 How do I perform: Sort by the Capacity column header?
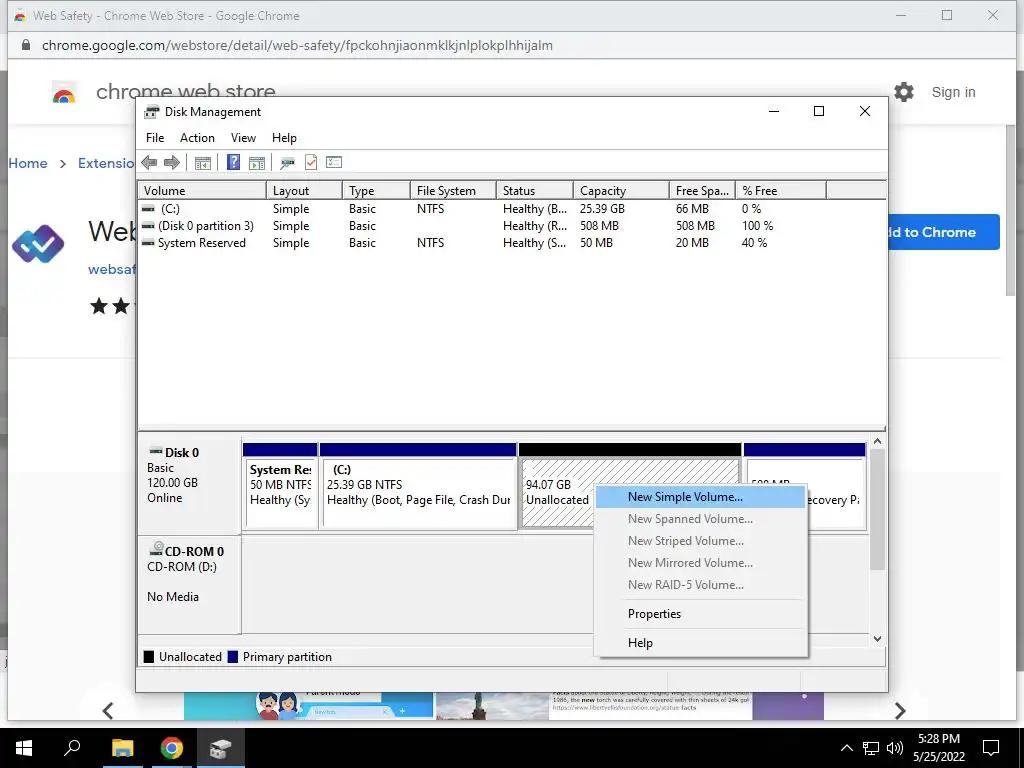[x=621, y=191]
